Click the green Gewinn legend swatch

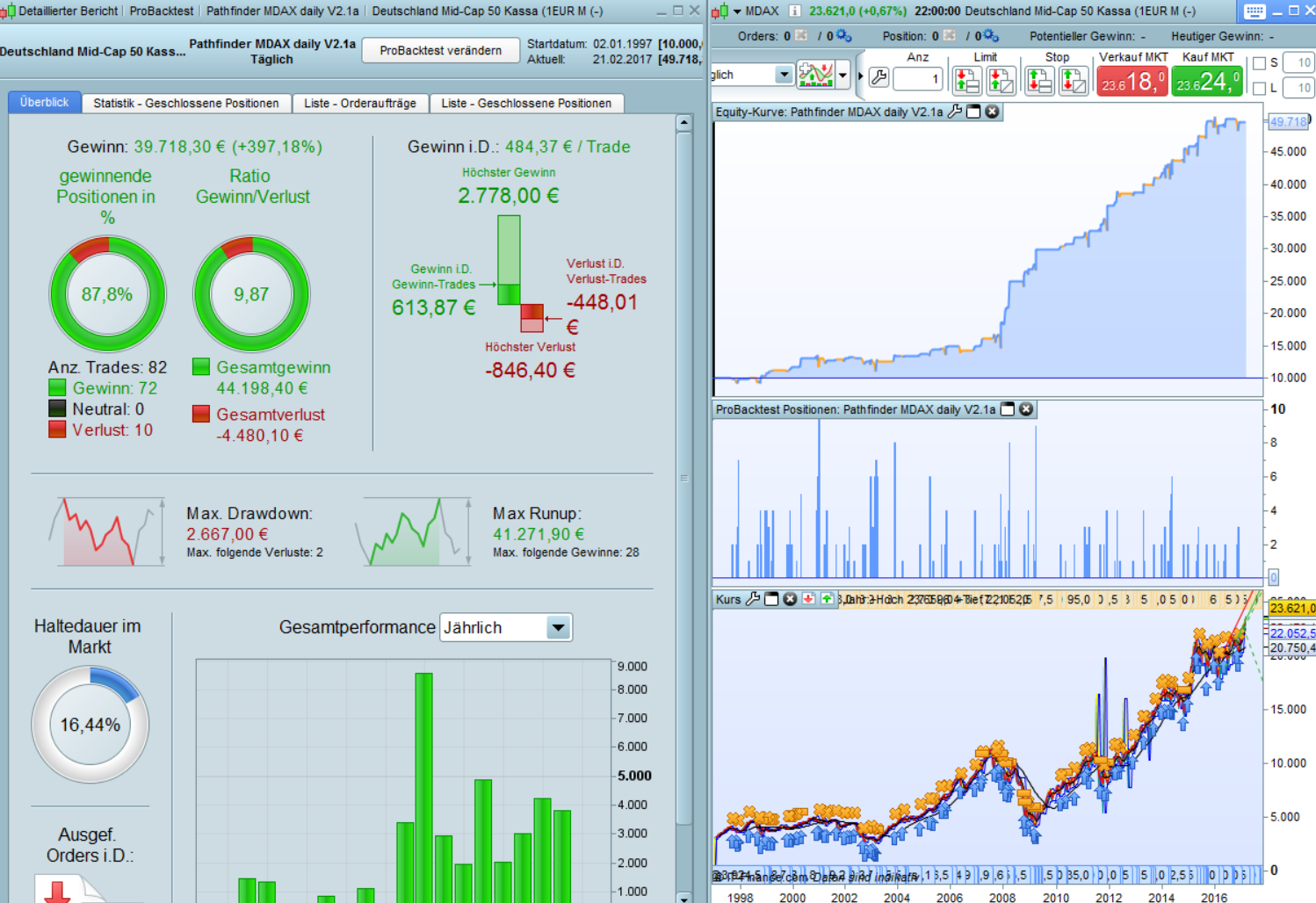click(57, 387)
